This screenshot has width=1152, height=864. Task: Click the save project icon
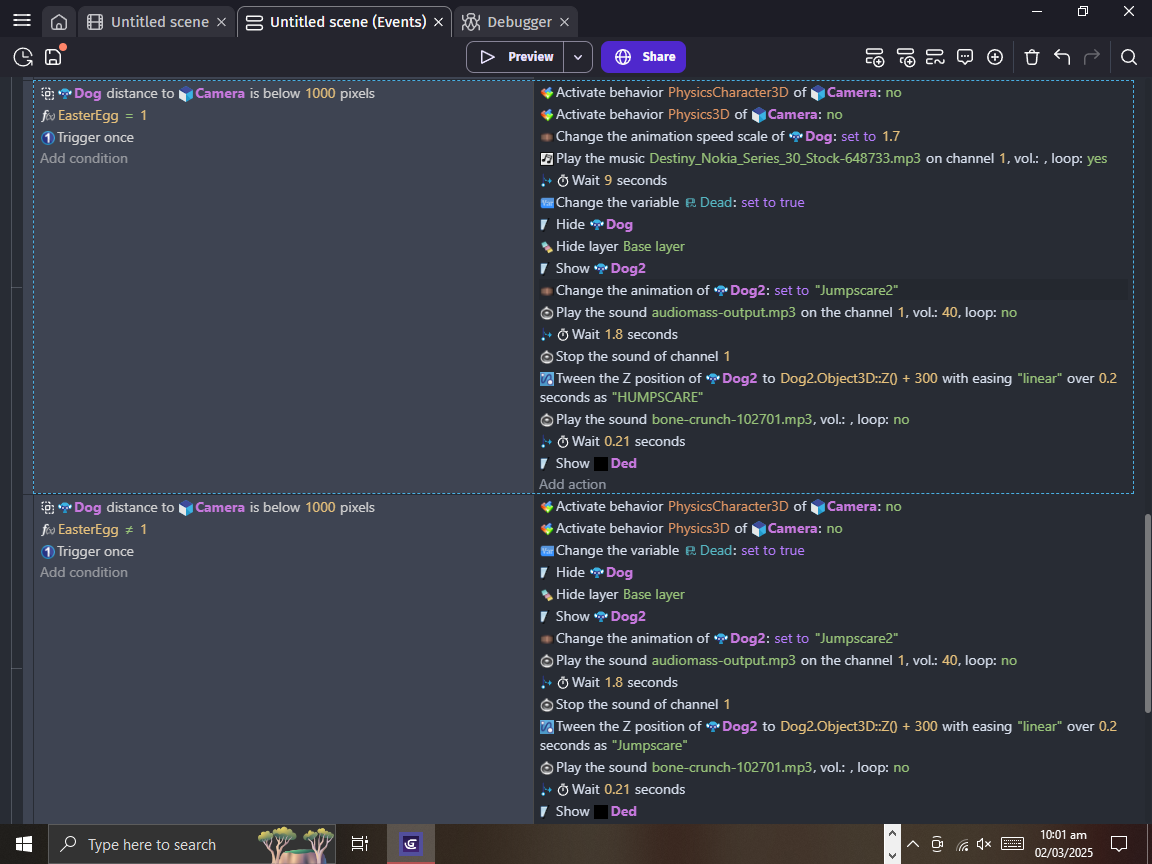(x=53, y=57)
